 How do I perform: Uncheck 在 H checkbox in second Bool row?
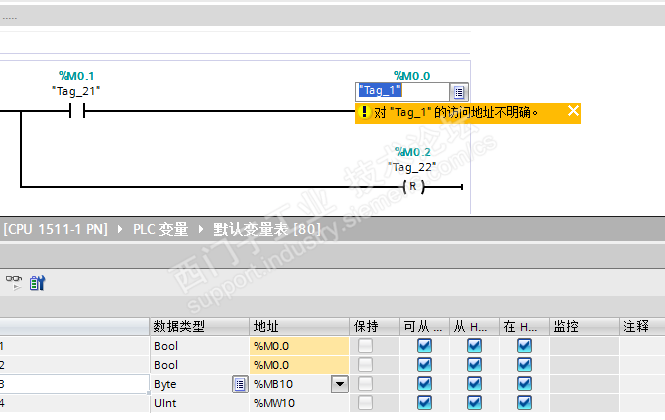[x=524, y=365]
